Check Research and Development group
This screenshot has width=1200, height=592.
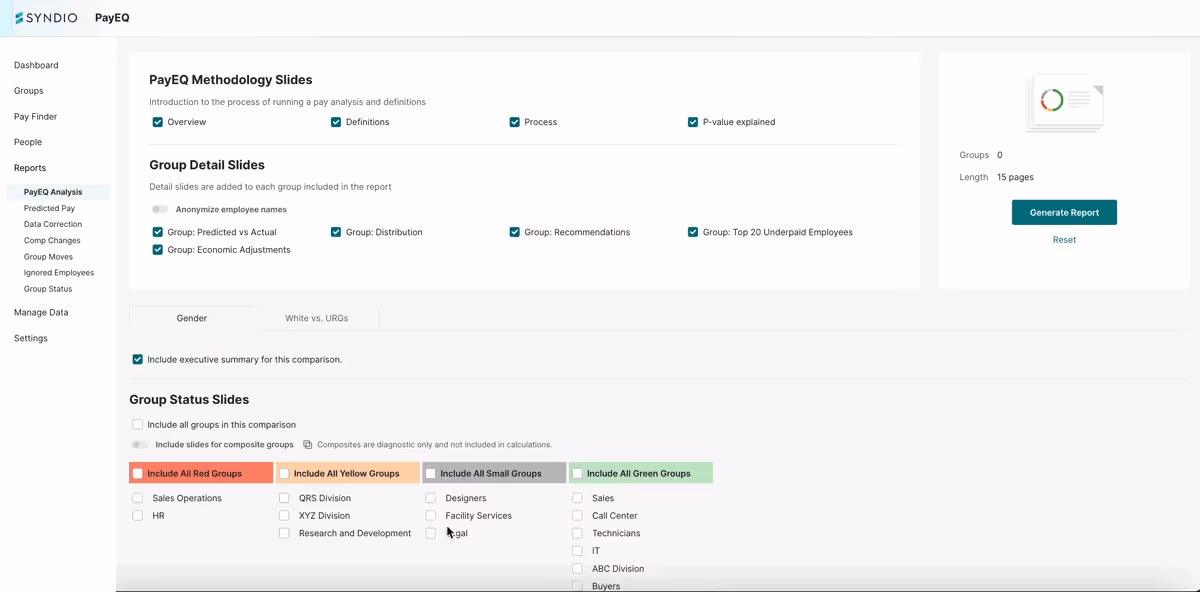point(284,533)
